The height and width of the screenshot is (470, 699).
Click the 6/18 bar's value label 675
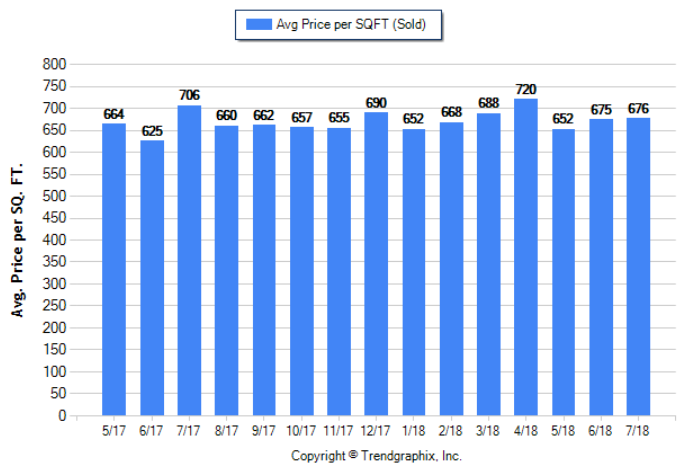tap(601, 110)
